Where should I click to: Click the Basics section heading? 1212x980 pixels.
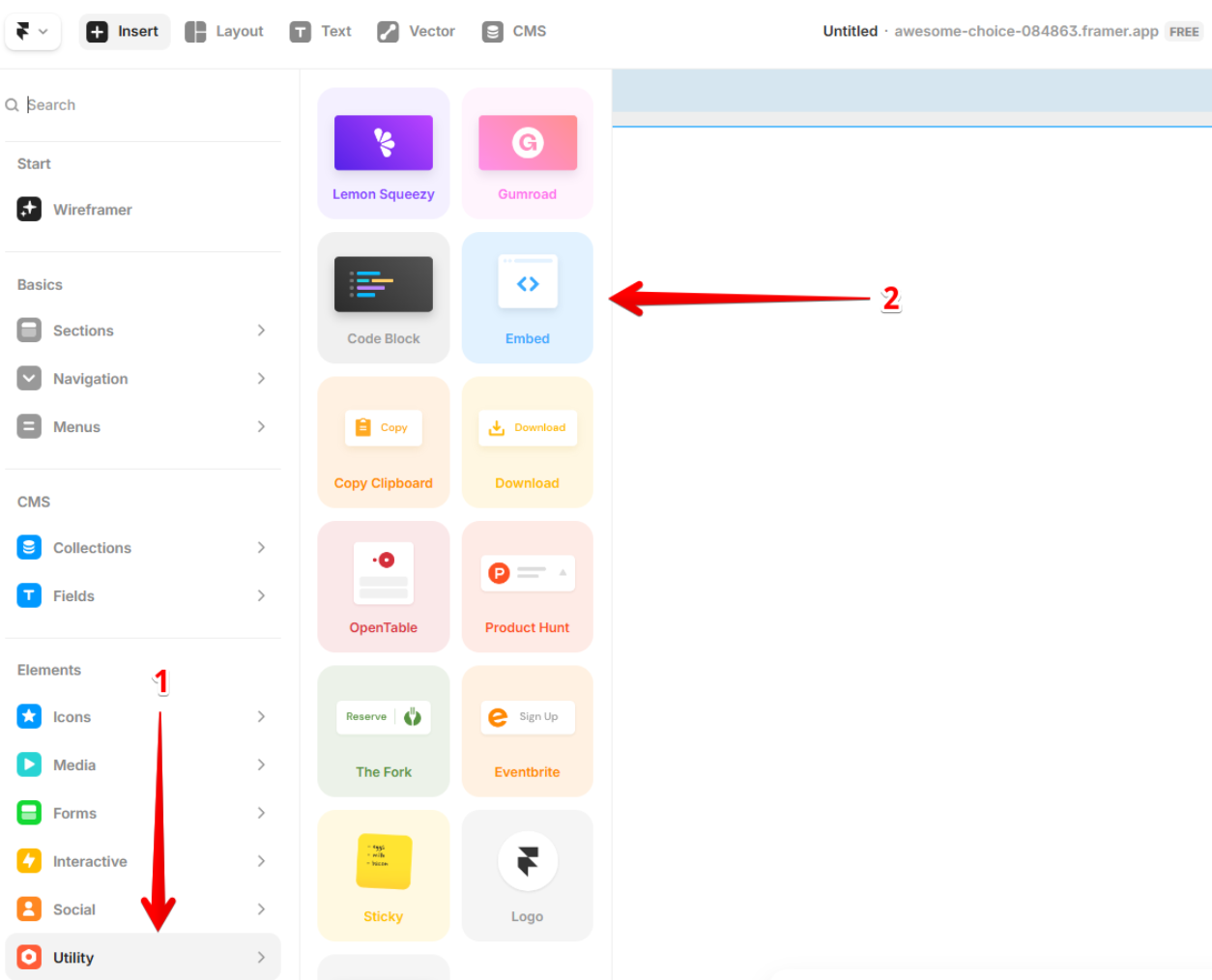pos(40,284)
